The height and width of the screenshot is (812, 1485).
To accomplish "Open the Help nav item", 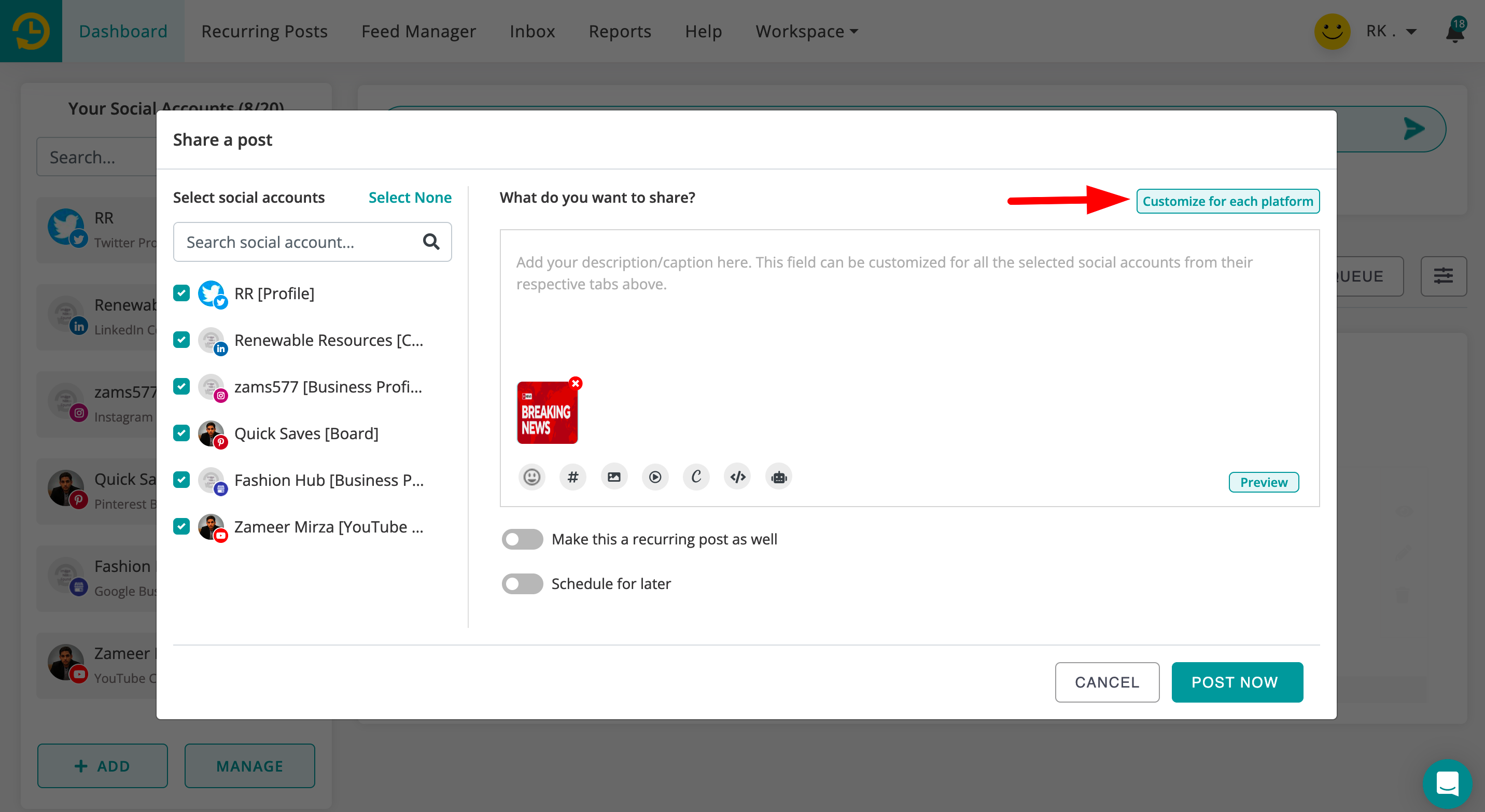I will coord(703,31).
